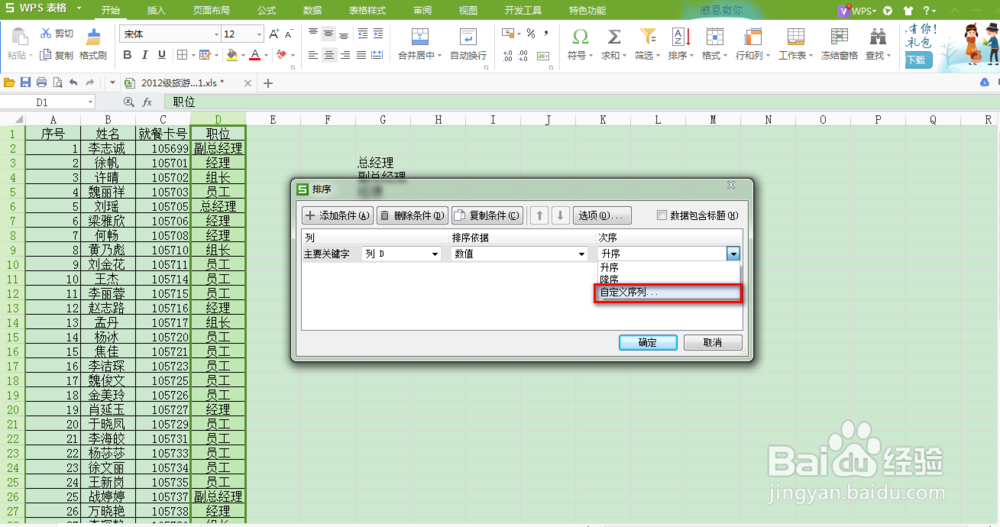Click the Freeze Panes (冻结窗格) icon
The image size is (1000, 527).
839,36
